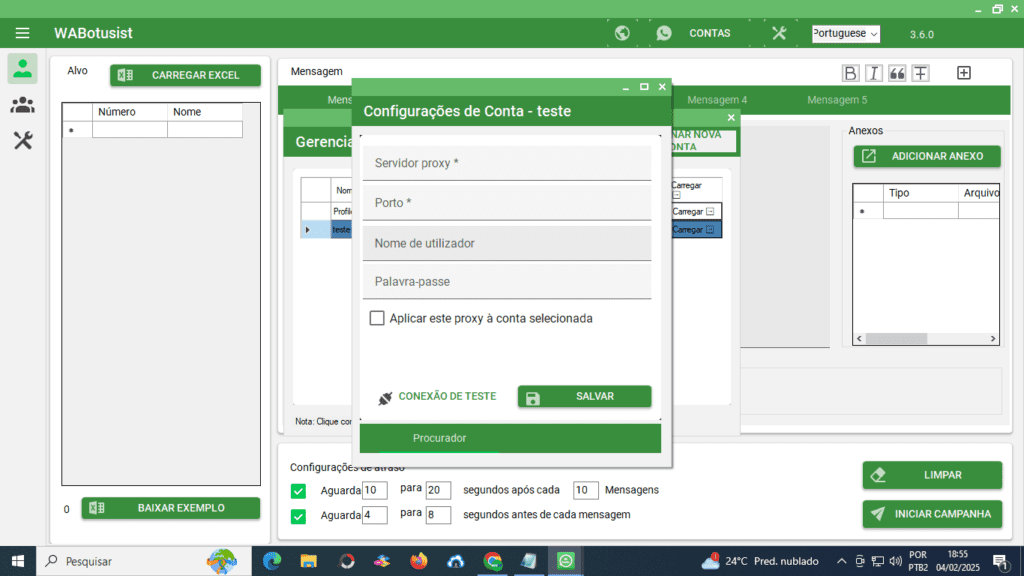Screen dimensions: 1024x576
Task: Open the notification center icon
Action: pos(1000,561)
